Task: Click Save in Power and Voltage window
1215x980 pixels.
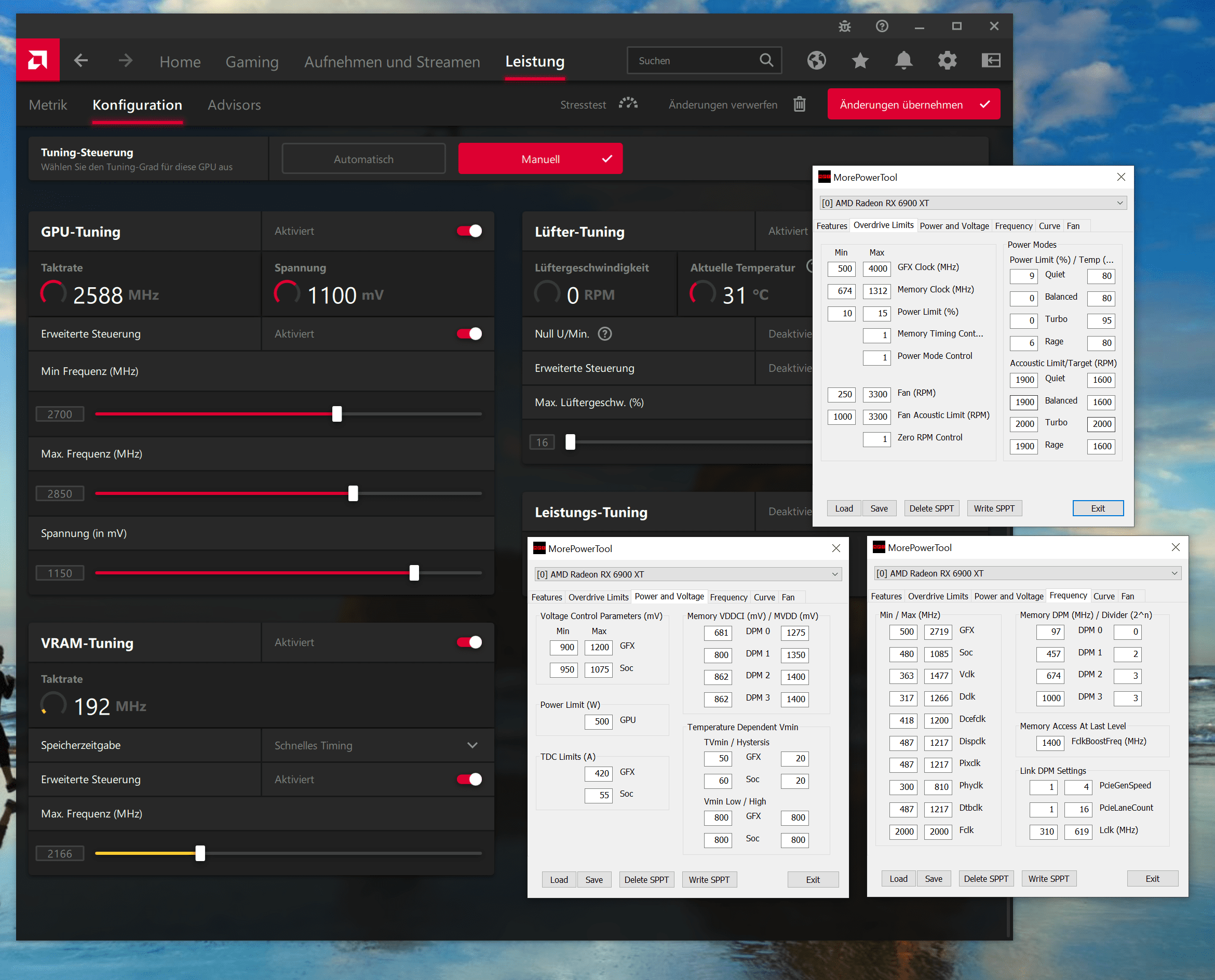Action: (x=593, y=880)
